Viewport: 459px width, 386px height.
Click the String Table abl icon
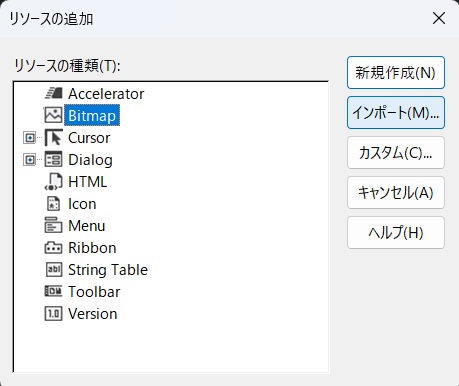click(x=53, y=270)
